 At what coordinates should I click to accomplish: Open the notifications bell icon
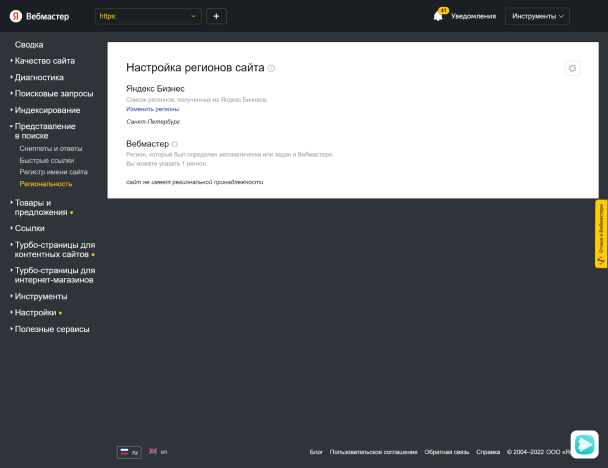pos(438,16)
